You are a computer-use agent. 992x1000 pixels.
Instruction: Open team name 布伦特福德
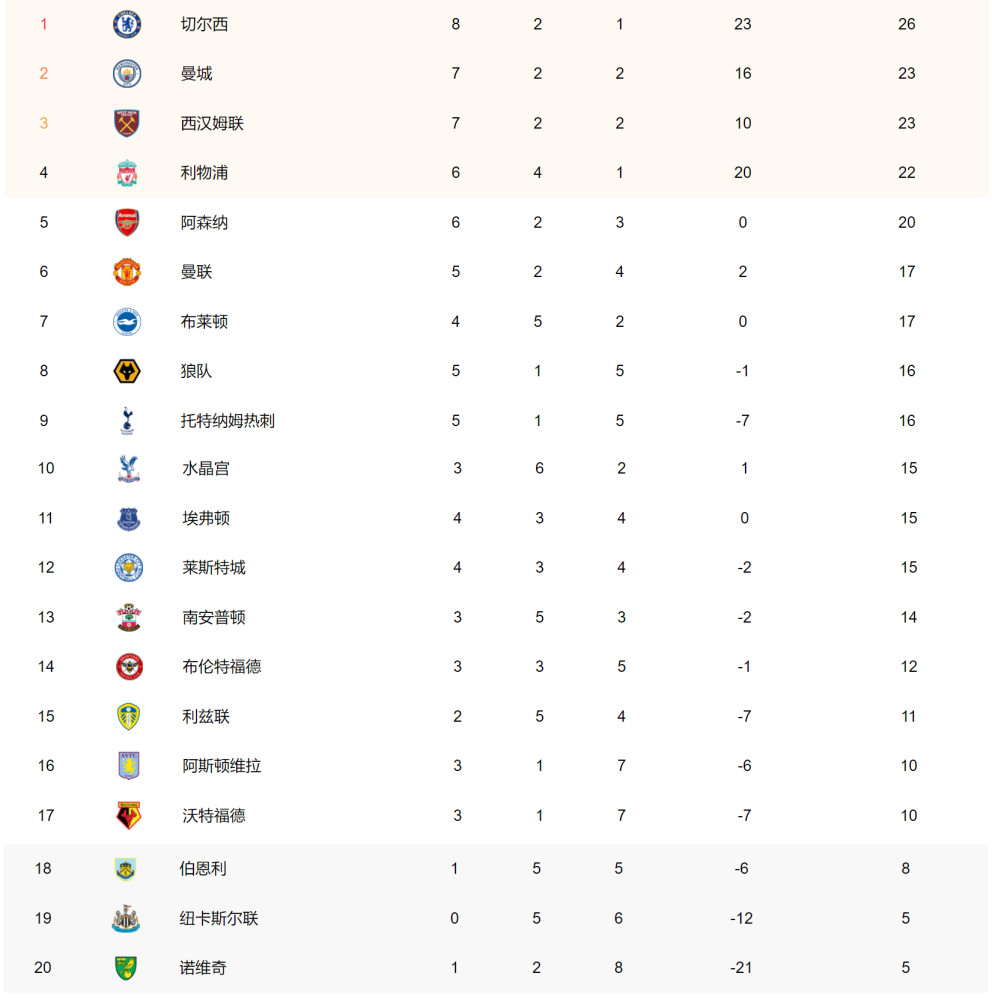[x=222, y=667]
